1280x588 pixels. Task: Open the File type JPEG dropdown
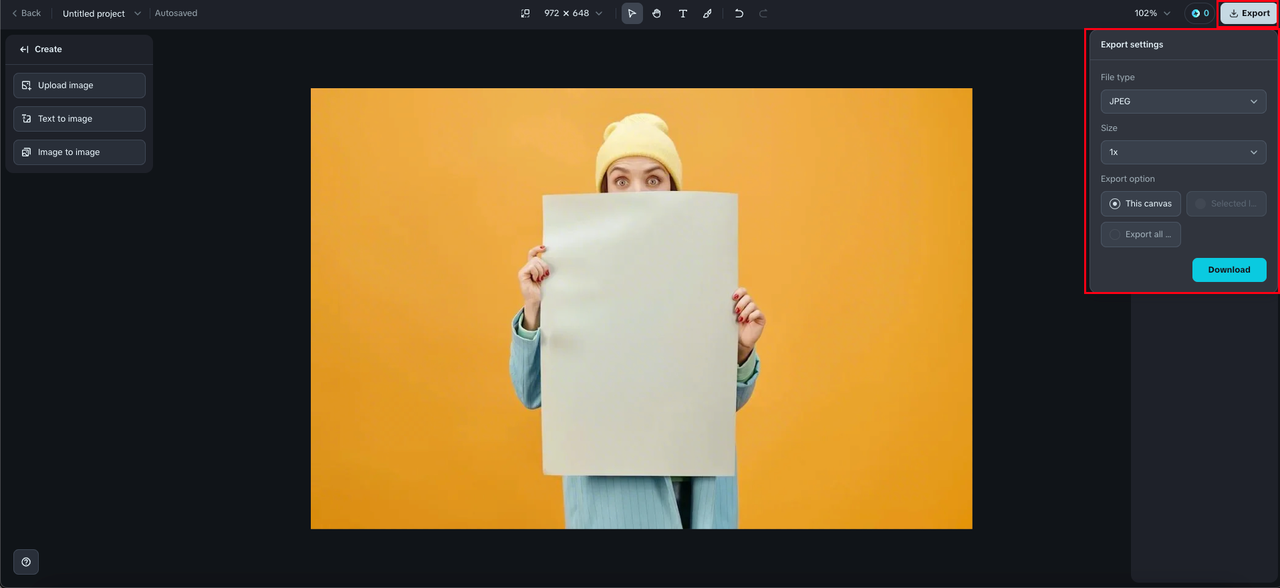(1183, 101)
